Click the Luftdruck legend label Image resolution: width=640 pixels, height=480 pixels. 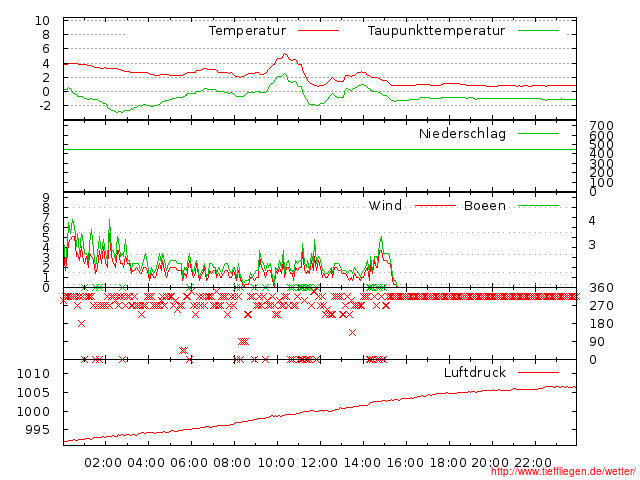pos(475,372)
